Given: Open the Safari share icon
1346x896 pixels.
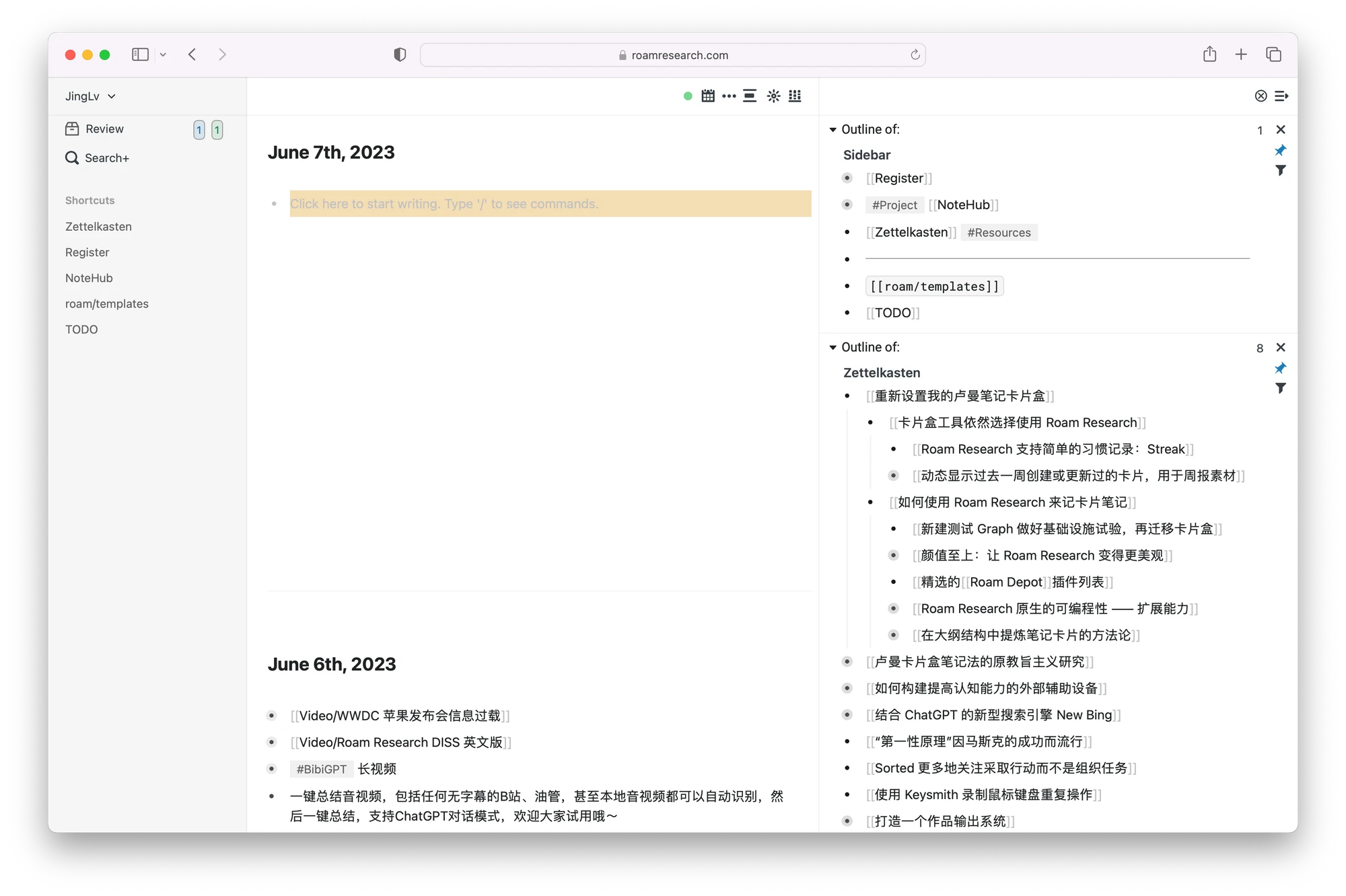Looking at the screenshot, I should (x=1209, y=54).
